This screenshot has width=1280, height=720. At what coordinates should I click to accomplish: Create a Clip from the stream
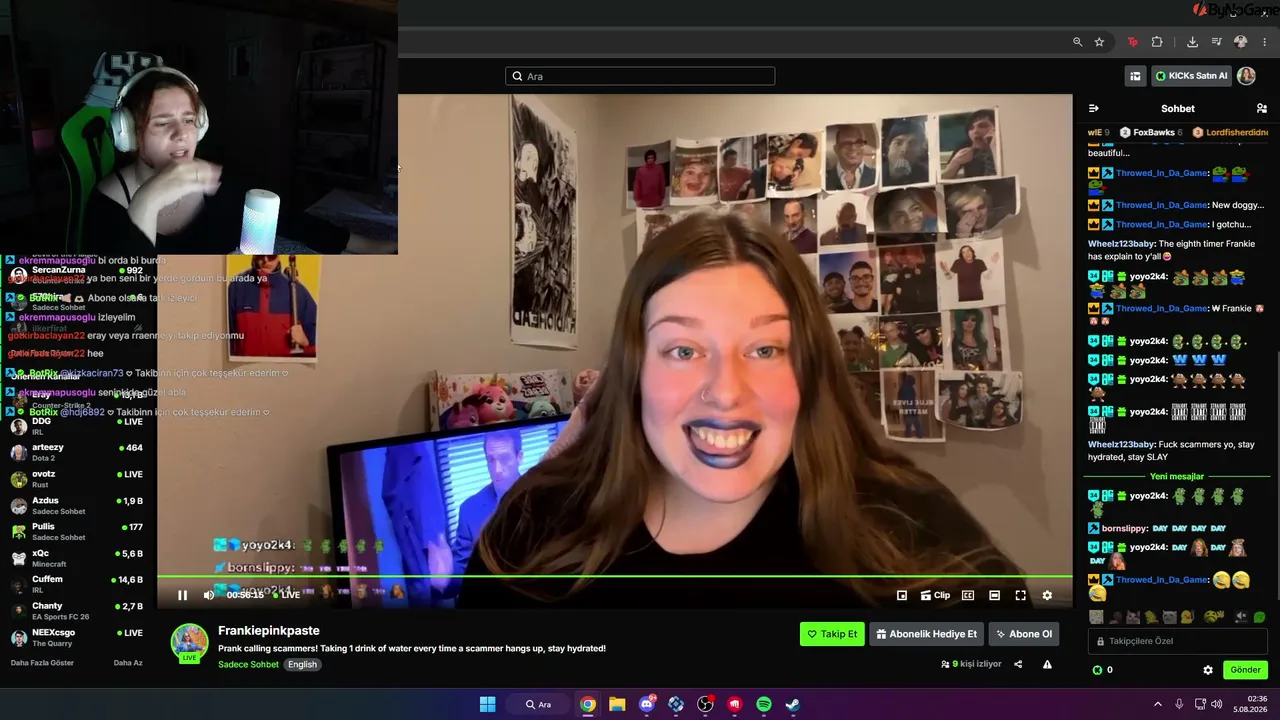(x=935, y=595)
